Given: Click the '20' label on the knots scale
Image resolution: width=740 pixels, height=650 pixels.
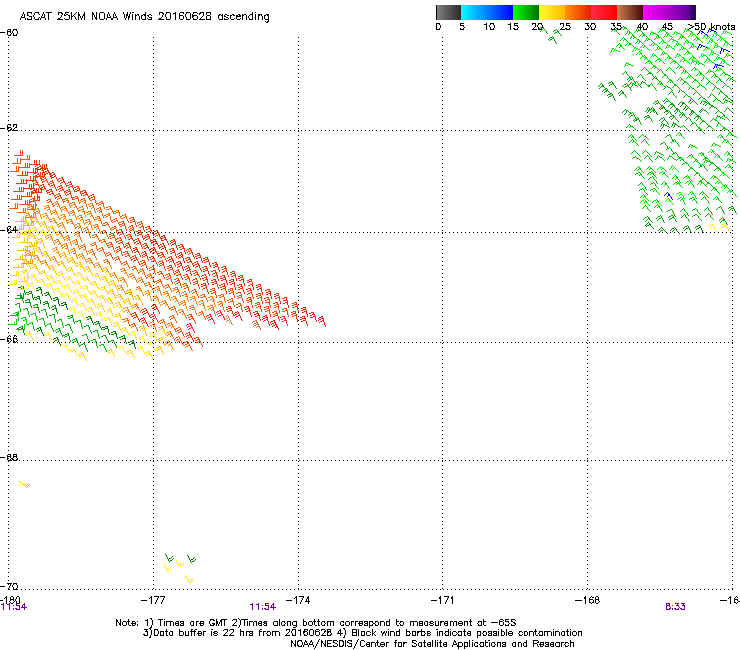Looking at the screenshot, I should [x=537, y=27].
